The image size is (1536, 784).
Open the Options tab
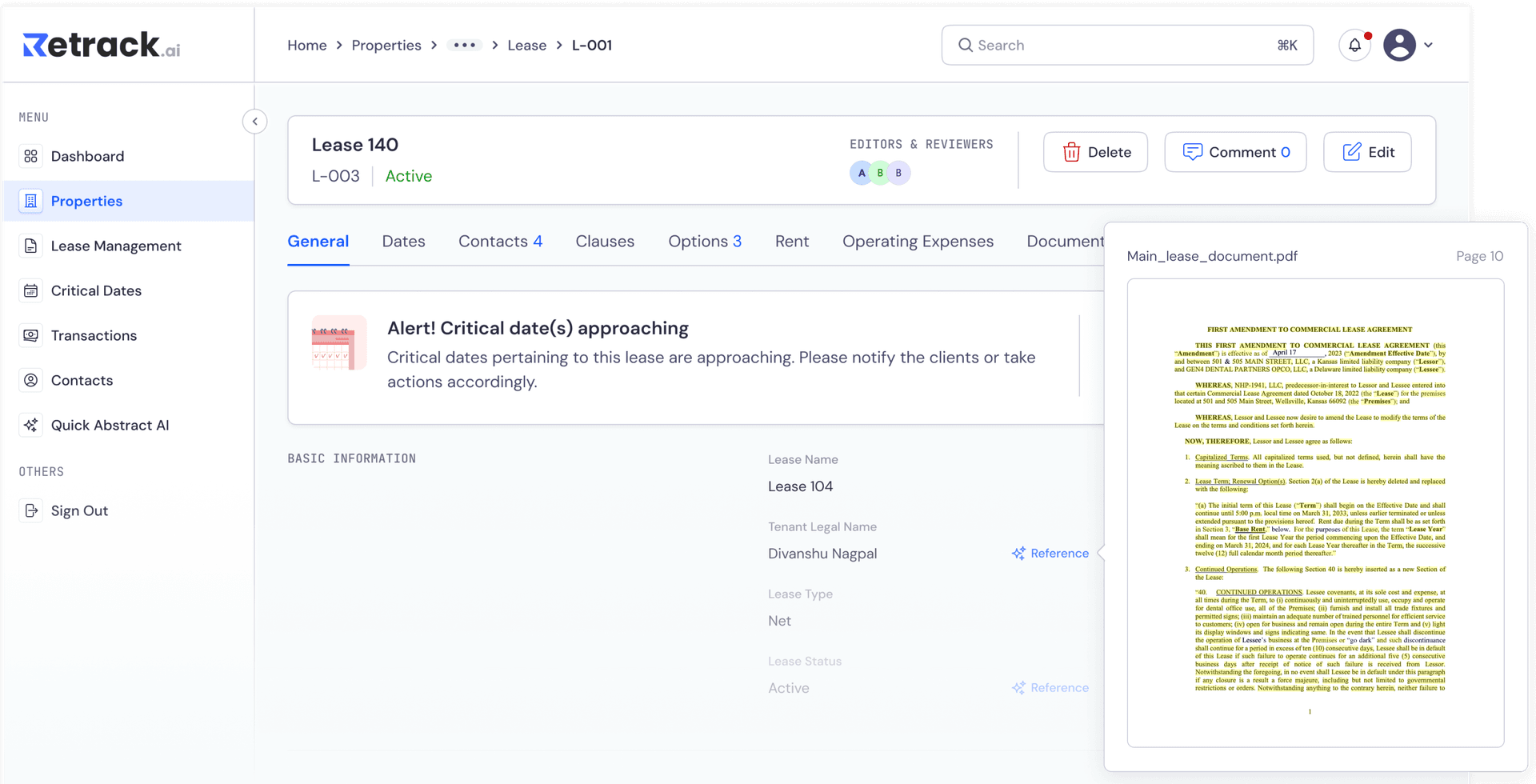(704, 242)
